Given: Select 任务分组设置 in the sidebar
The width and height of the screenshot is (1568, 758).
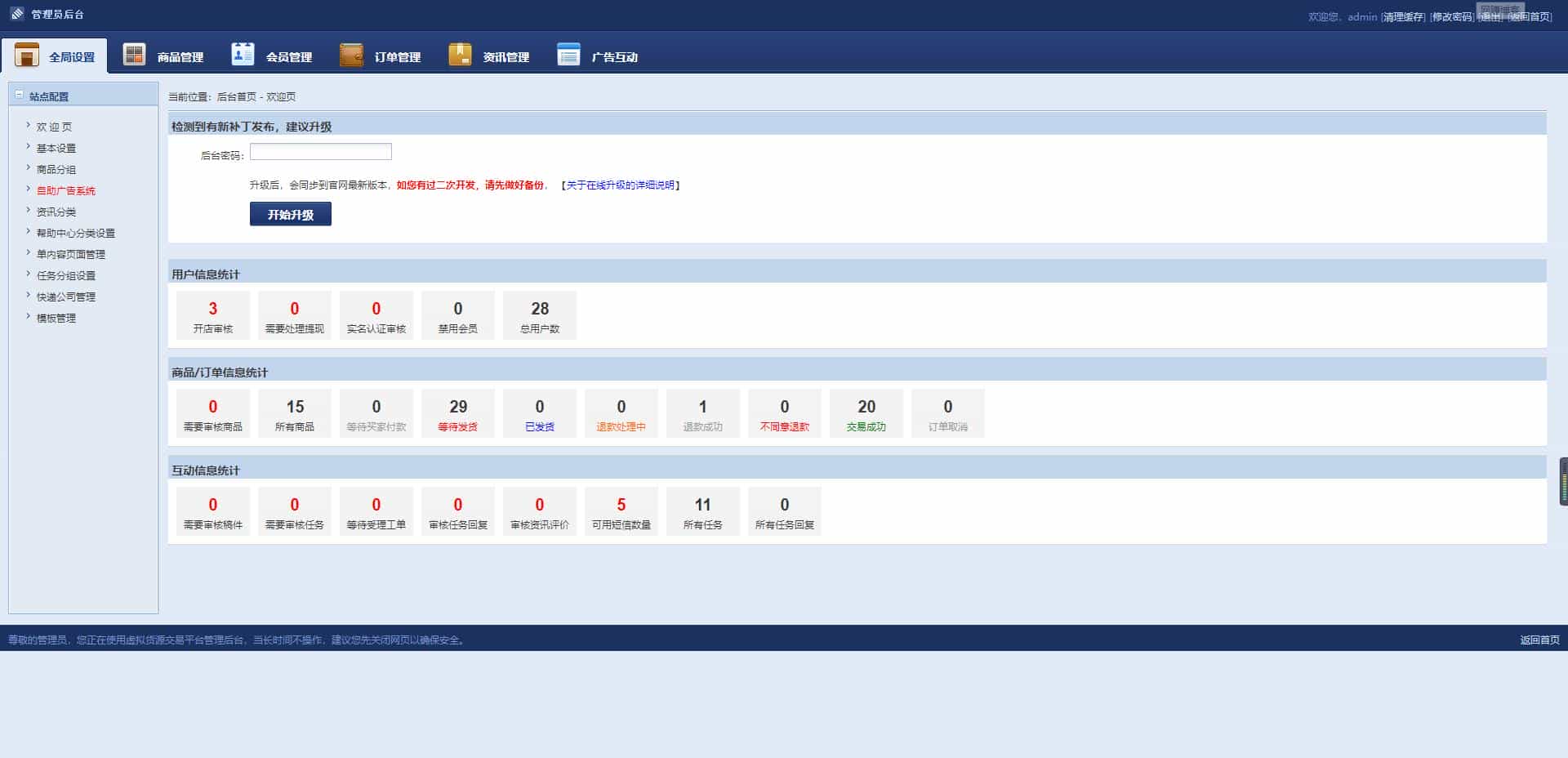Looking at the screenshot, I should (66, 275).
